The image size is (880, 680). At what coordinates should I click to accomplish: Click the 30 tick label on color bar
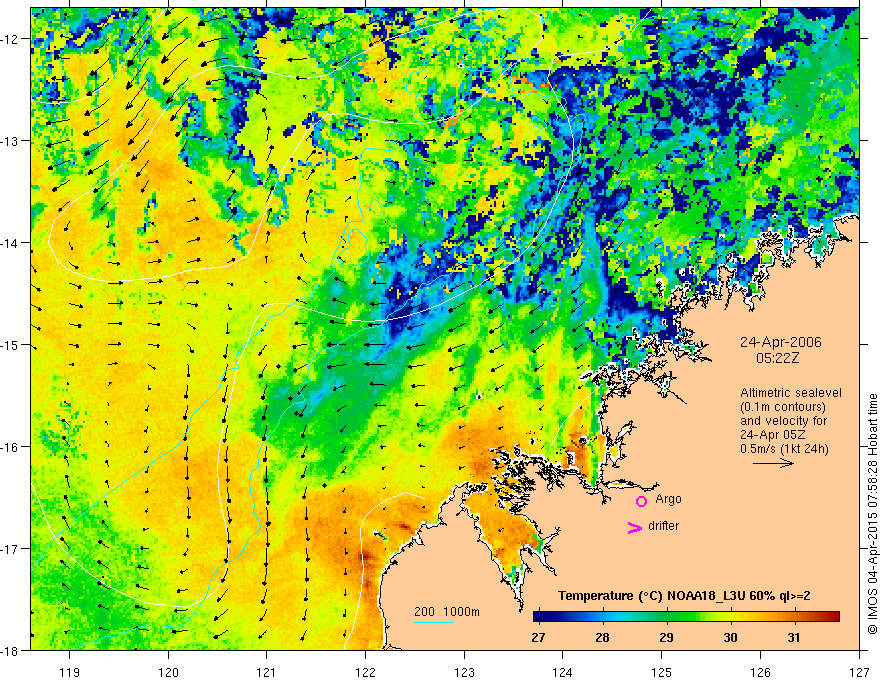click(x=730, y=637)
